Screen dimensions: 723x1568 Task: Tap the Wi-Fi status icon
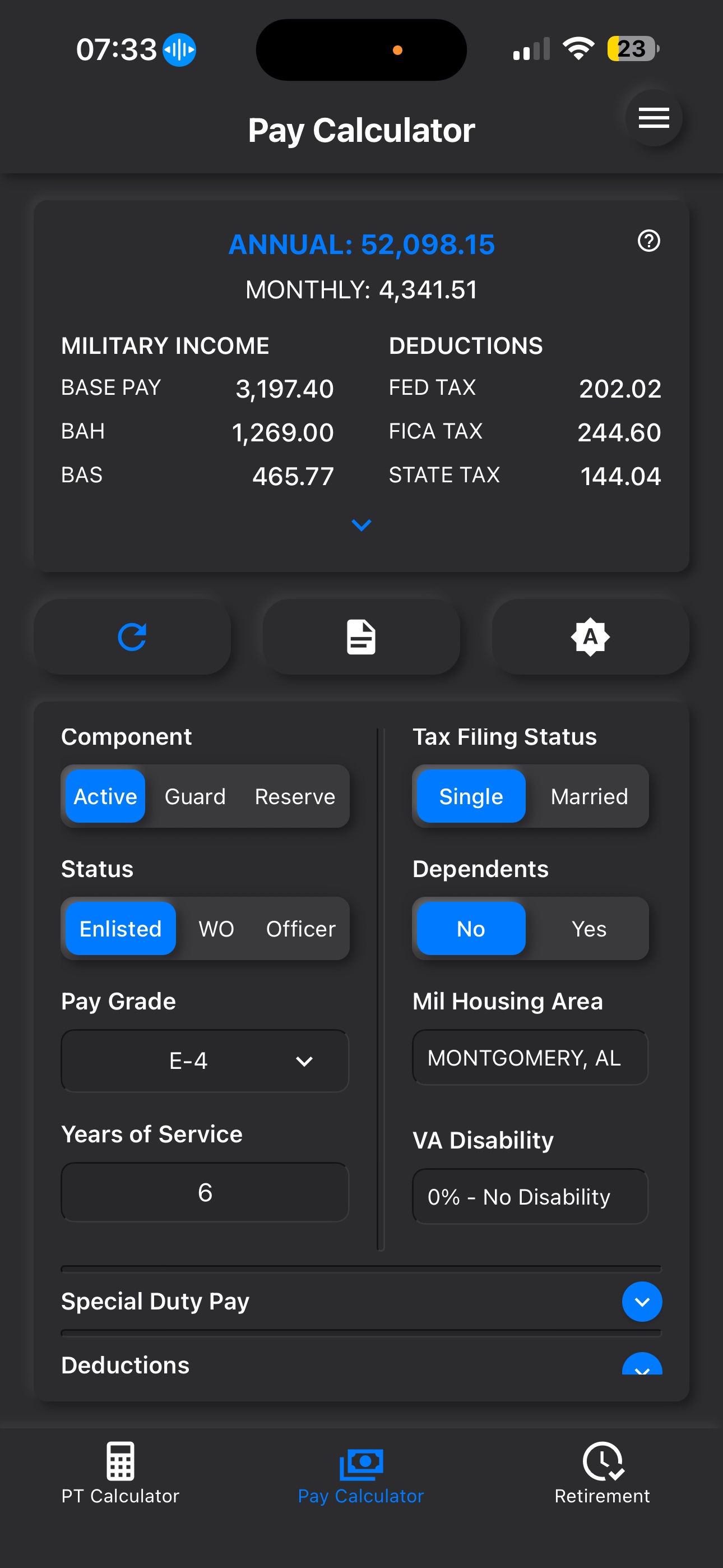click(x=579, y=49)
